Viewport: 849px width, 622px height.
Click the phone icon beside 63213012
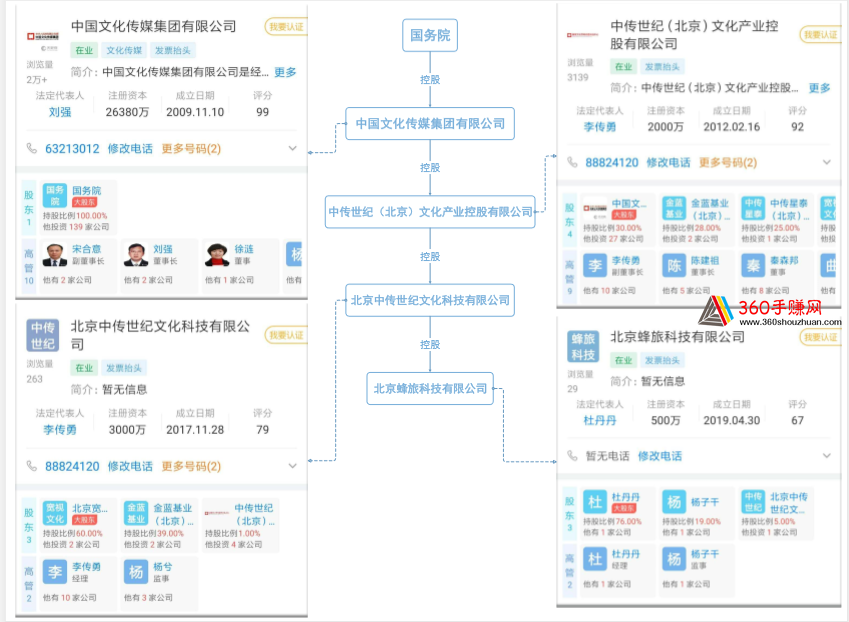(32, 148)
